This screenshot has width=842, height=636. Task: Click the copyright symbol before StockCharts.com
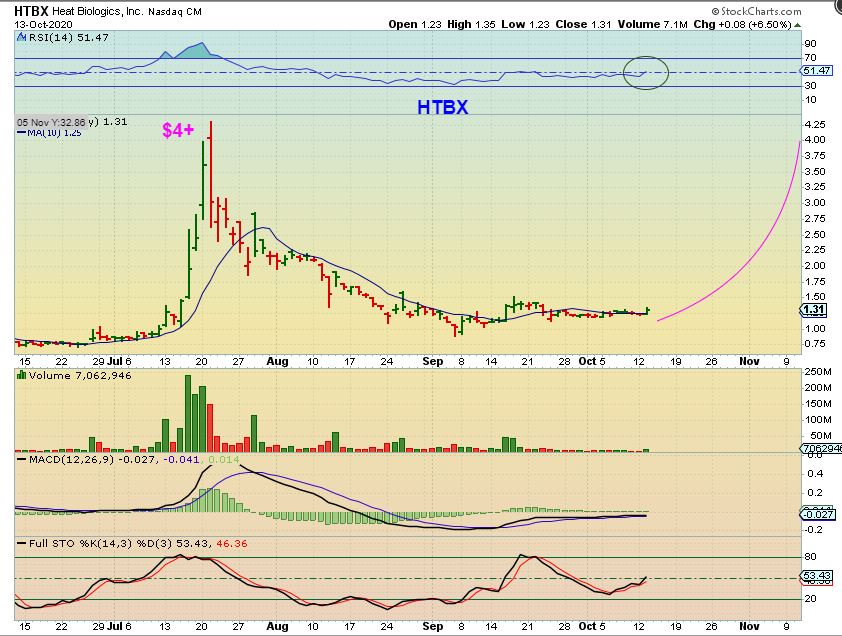[x=715, y=11]
